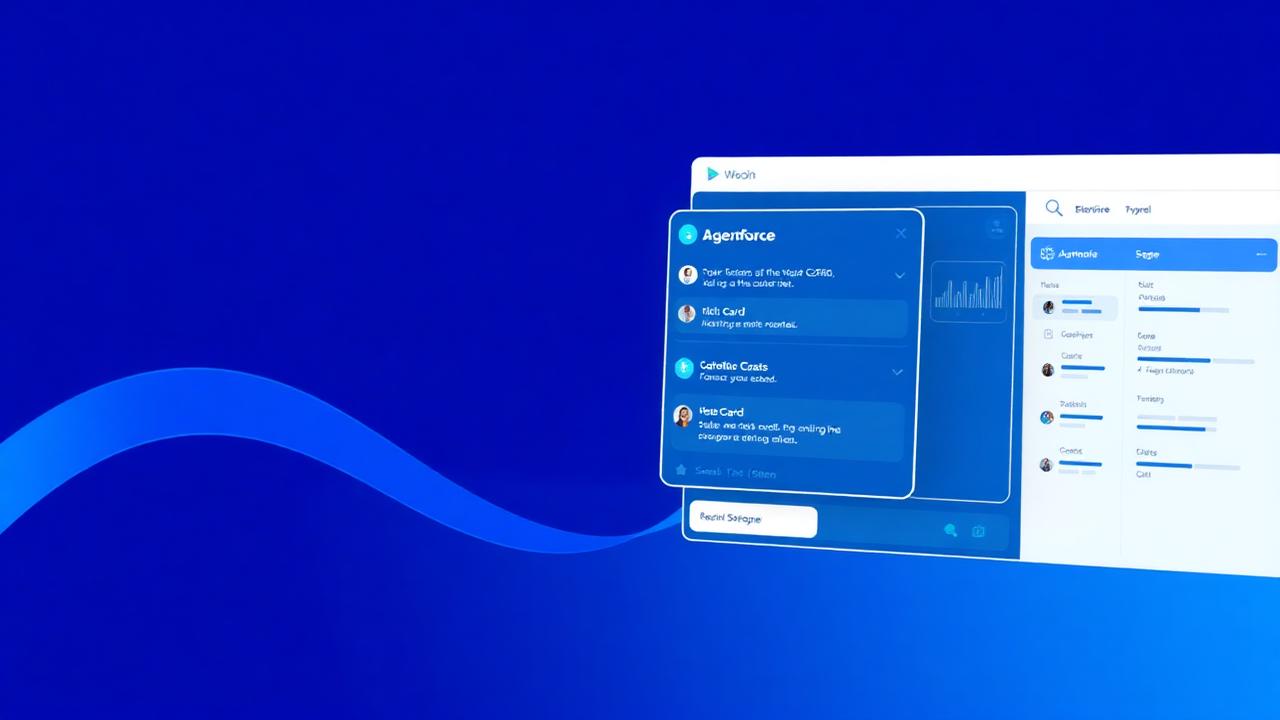The width and height of the screenshot is (1280, 720).
Task: Focus the white message input field
Action: 753,521
